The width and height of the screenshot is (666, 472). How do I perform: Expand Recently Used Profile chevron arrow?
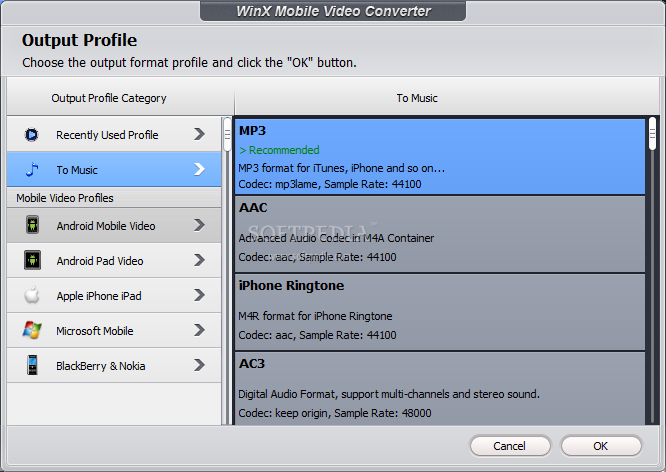pos(199,134)
